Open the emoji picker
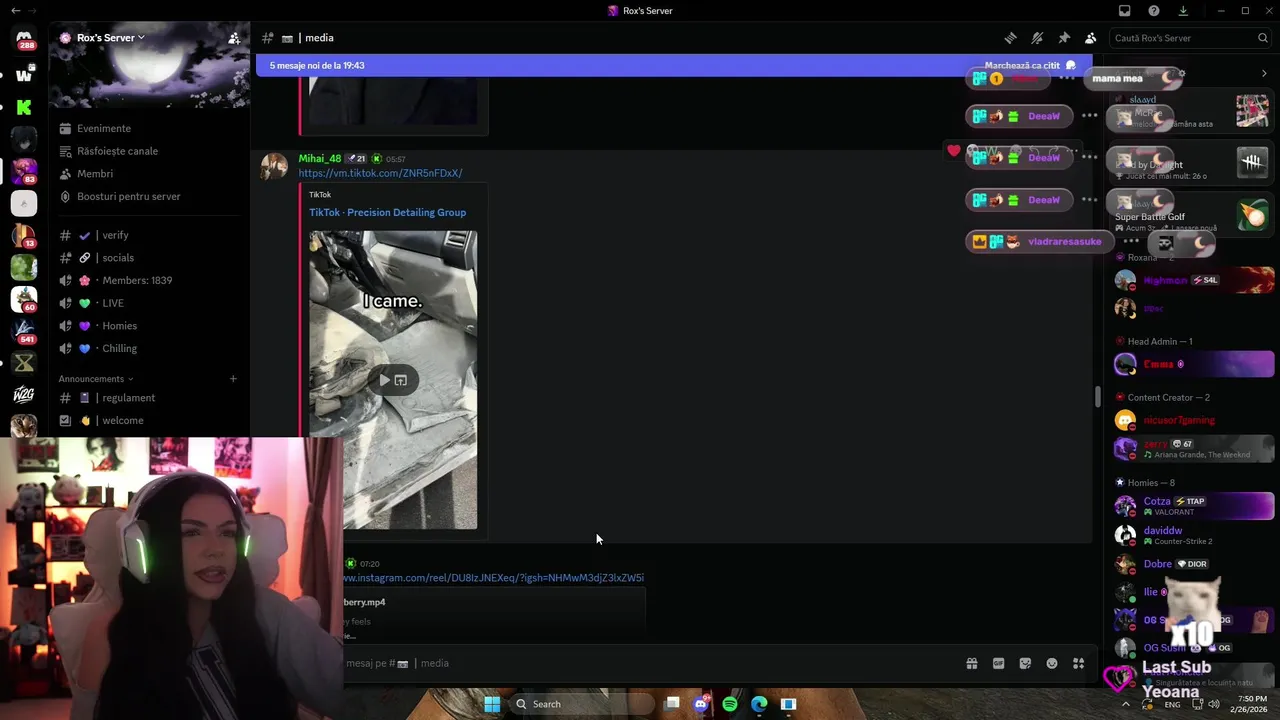This screenshot has height=720, width=1280. [x=1052, y=663]
